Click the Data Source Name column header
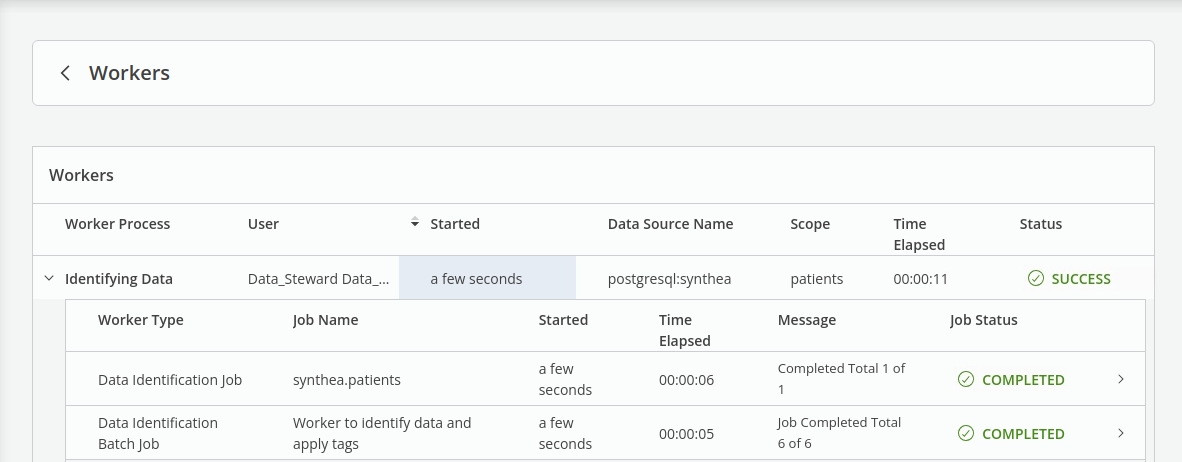This screenshot has height=462, width=1182. [x=670, y=224]
